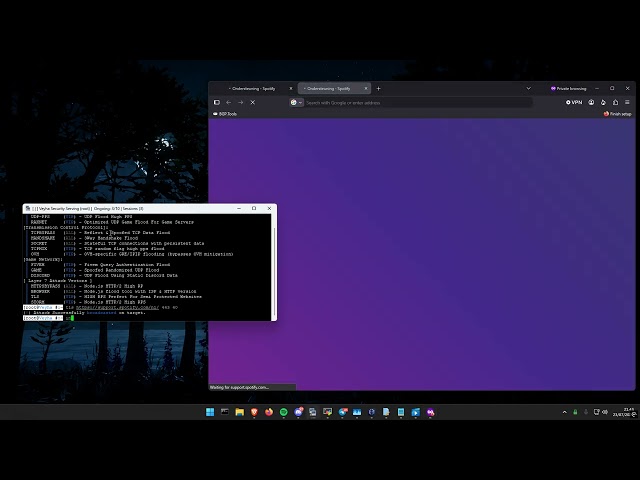Click the SOCKET method row in terminal
This screenshot has height=480, width=640.
[x=117, y=243]
